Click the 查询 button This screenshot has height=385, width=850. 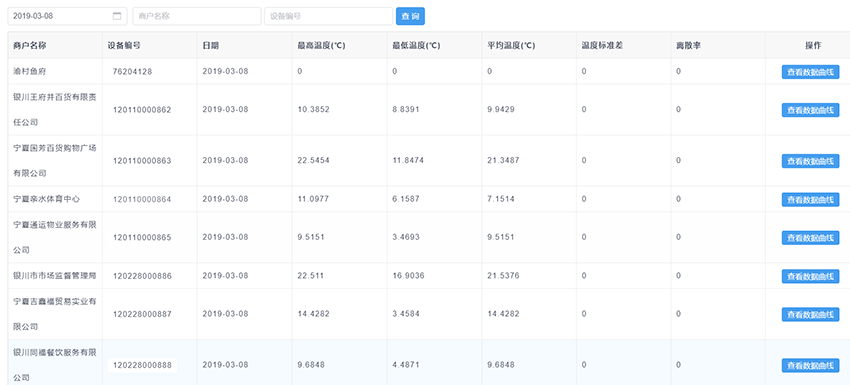410,16
